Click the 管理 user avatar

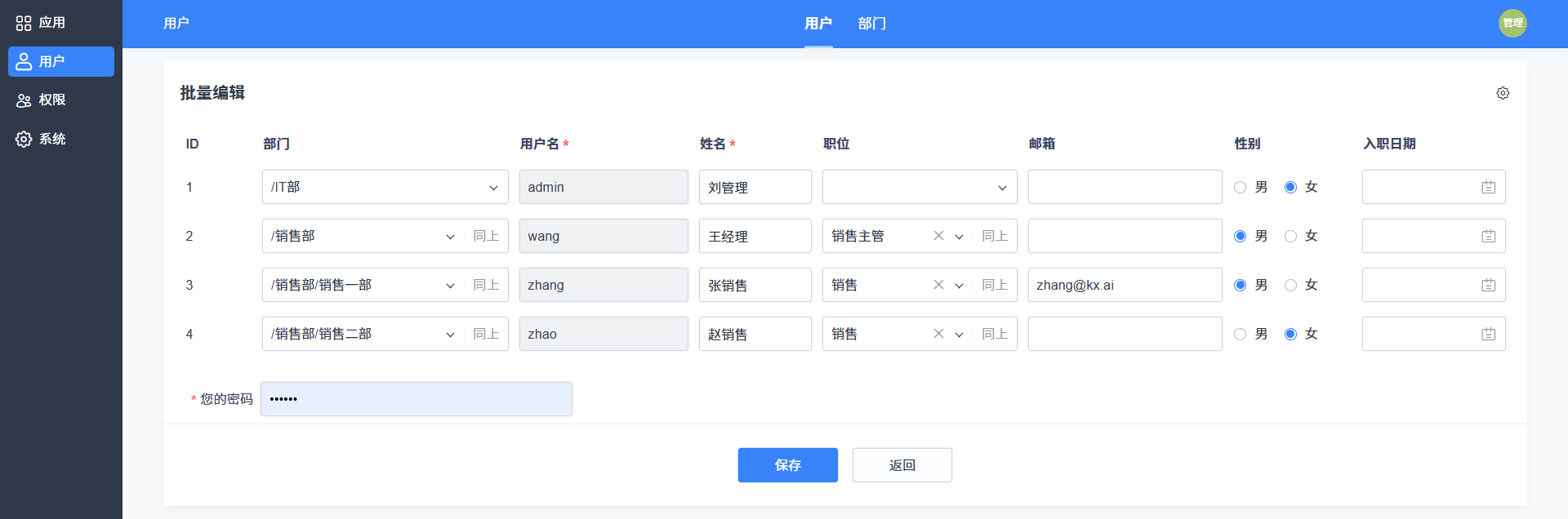pos(1512,23)
